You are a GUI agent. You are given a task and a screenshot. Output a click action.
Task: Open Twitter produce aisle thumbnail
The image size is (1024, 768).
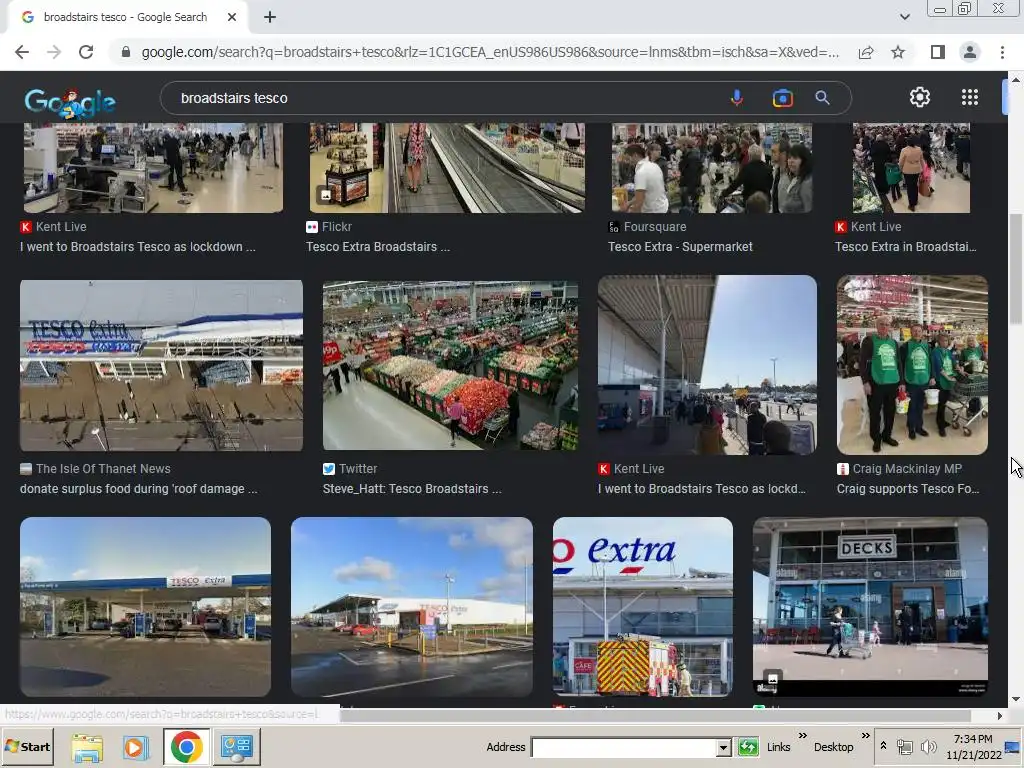pos(450,365)
